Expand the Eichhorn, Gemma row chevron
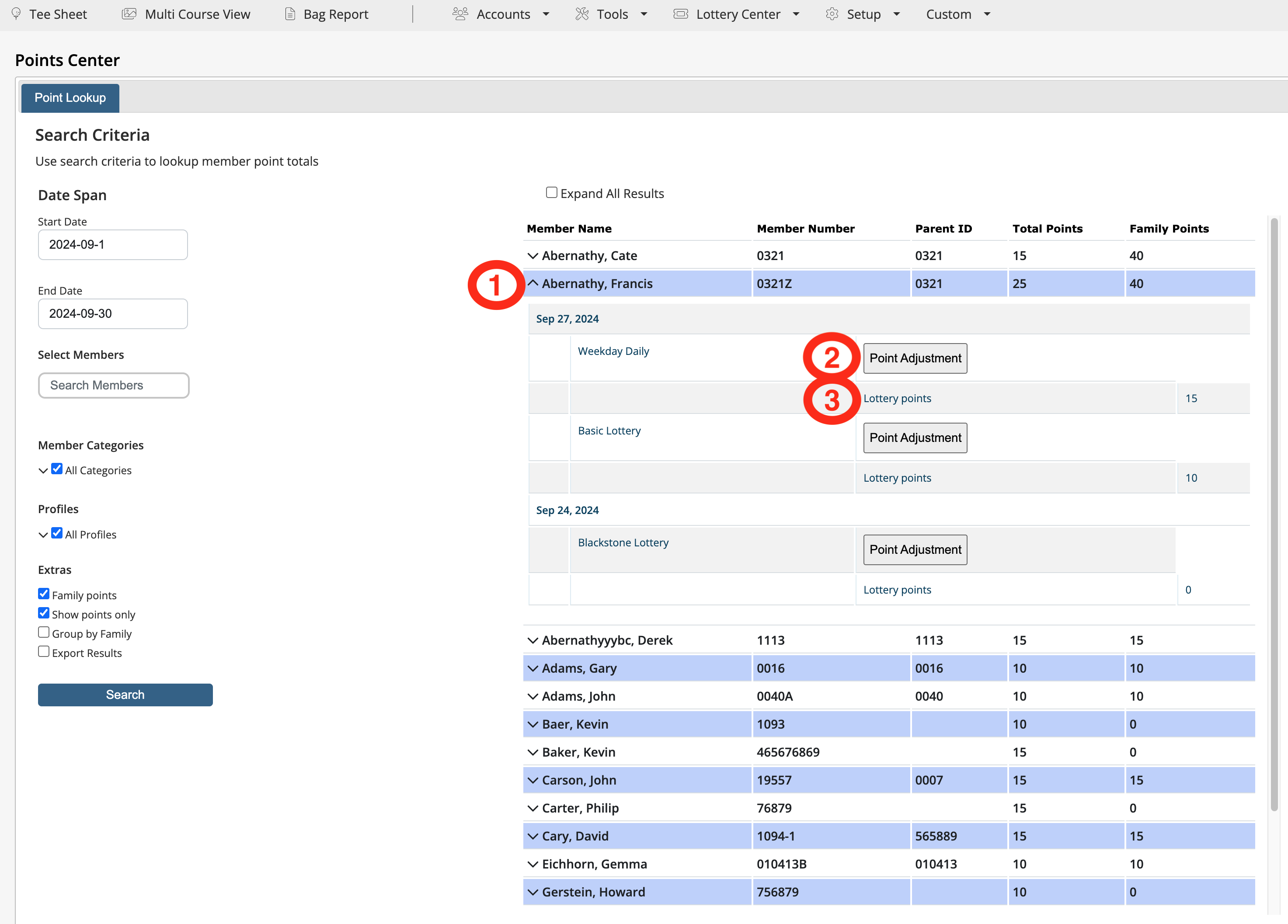The height and width of the screenshot is (924, 1288). (533, 864)
